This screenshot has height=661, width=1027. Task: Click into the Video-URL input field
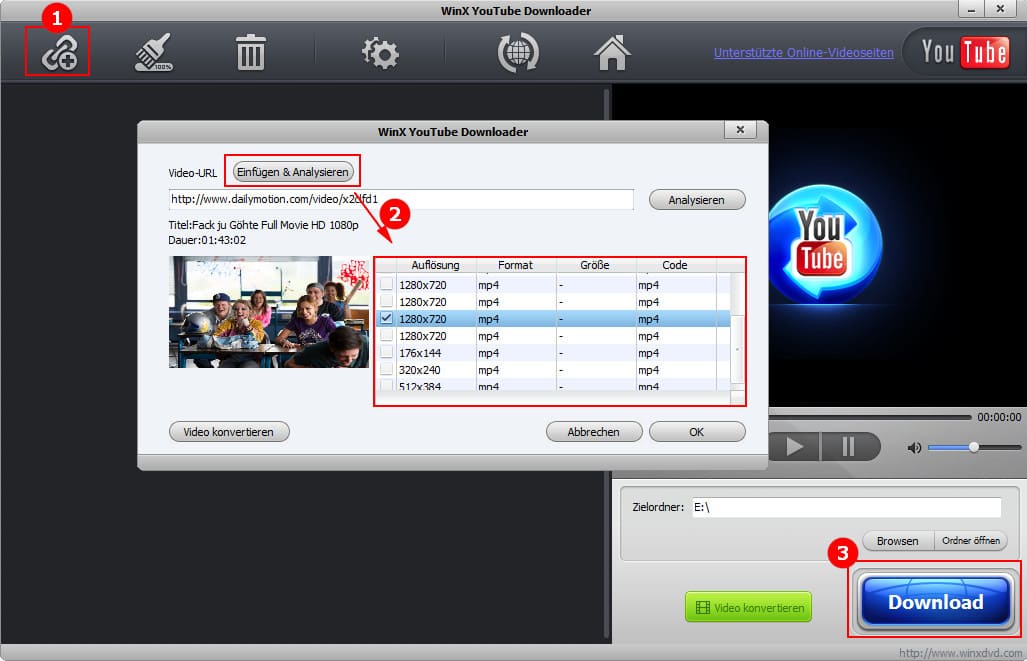401,199
